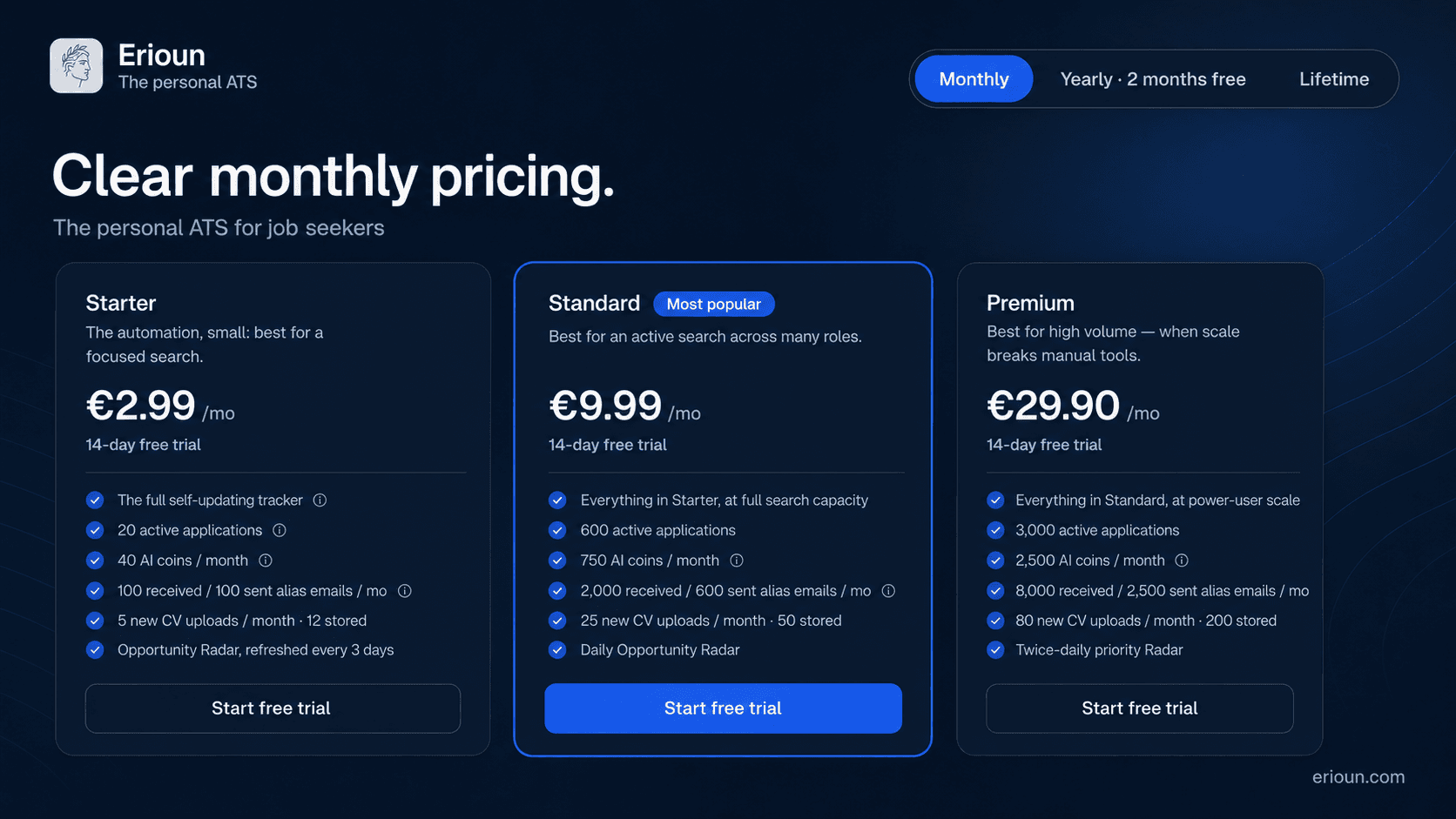Show info for Standard 2,000 received emails
This screenshot has width=1456, height=819.
[888, 591]
